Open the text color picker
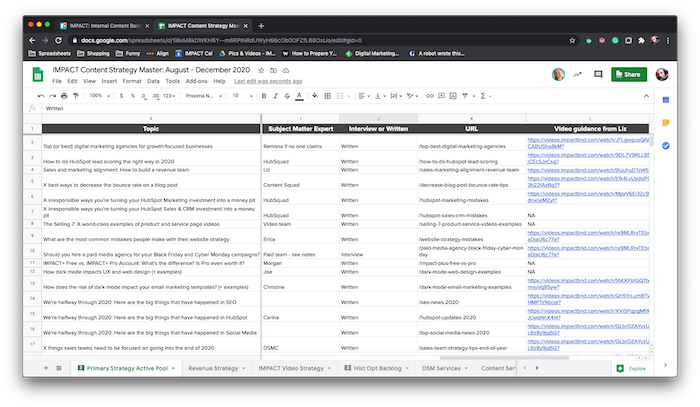700x407 pixels. pos(299,96)
